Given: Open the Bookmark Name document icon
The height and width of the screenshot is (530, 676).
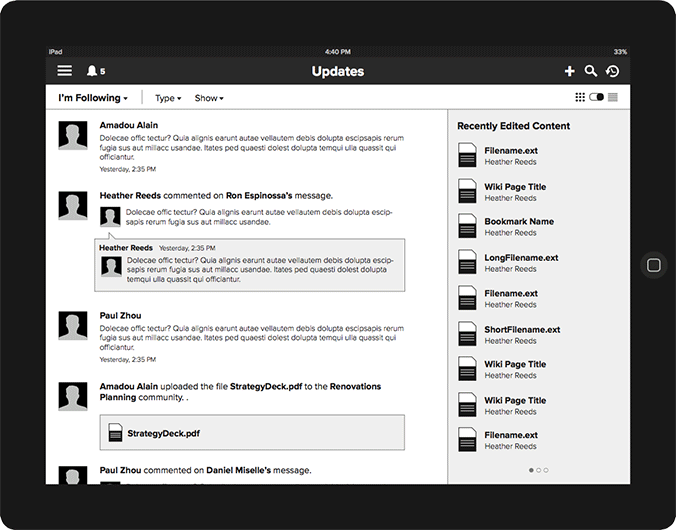Looking at the screenshot, I should click(467, 227).
